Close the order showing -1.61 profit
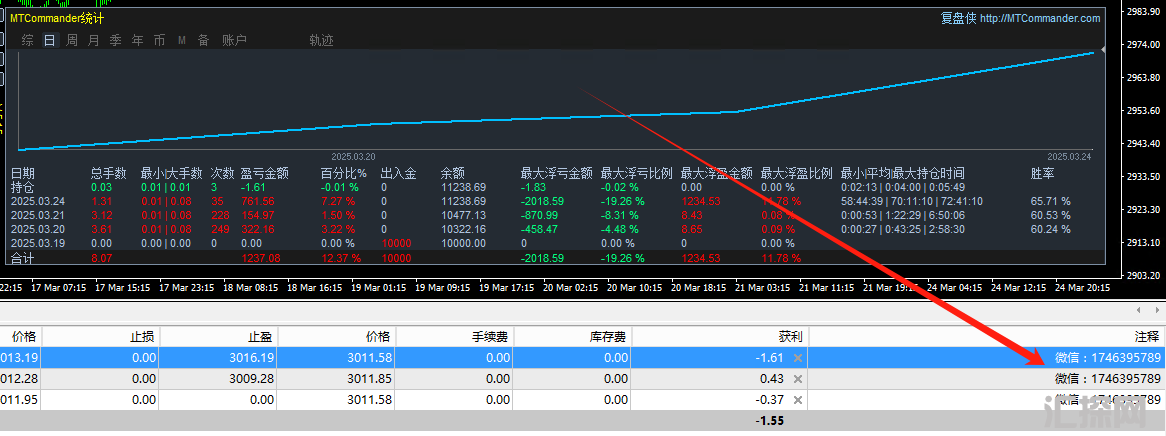Viewport: 1166px width, 436px height. click(797, 358)
